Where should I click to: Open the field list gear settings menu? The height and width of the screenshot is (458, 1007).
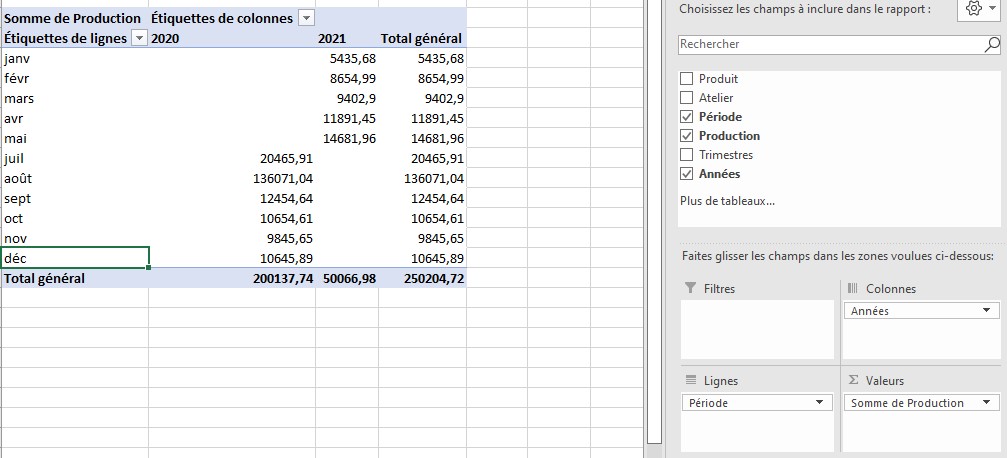coord(981,9)
